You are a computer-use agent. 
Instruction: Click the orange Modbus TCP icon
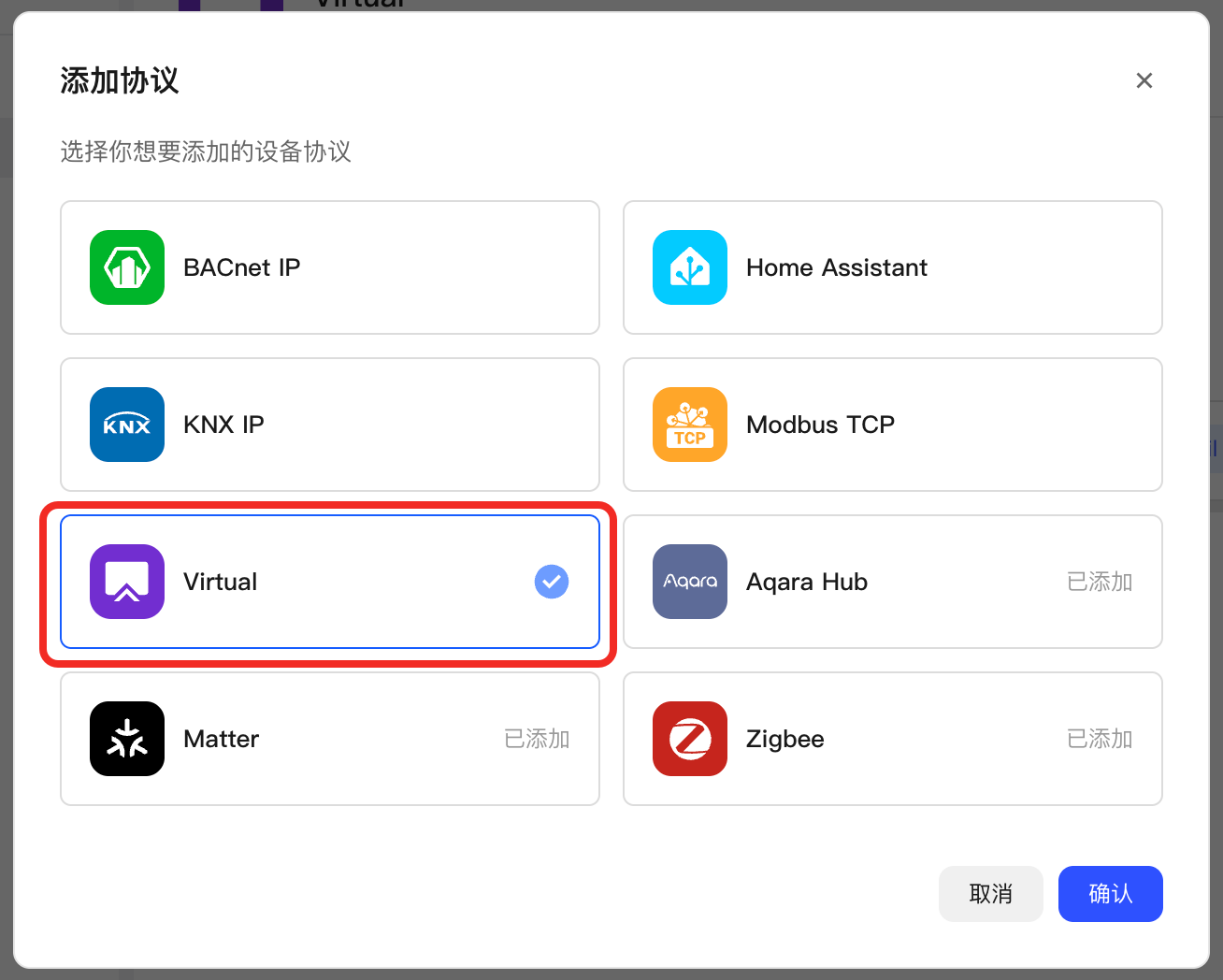(690, 425)
